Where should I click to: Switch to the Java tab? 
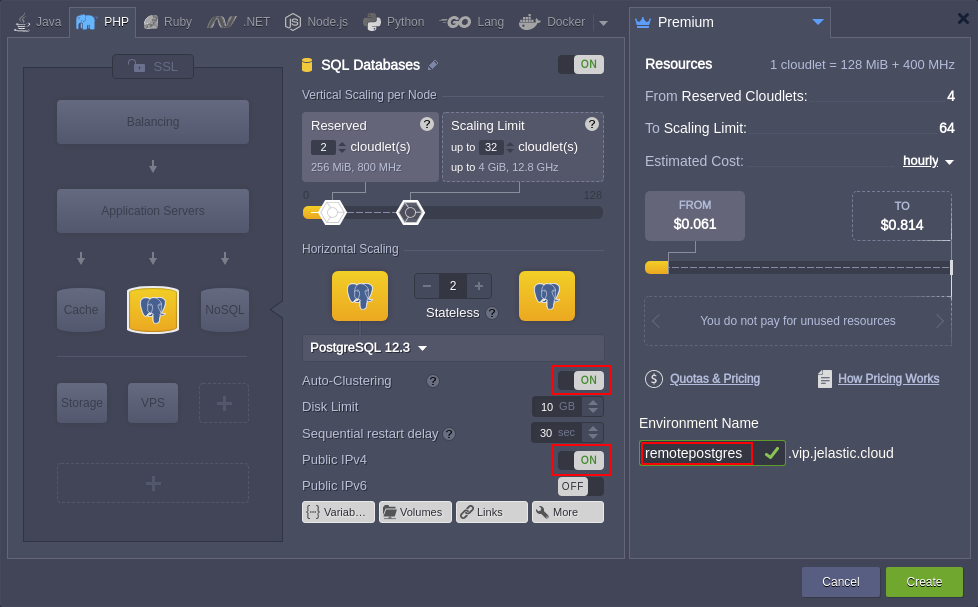[x=38, y=22]
